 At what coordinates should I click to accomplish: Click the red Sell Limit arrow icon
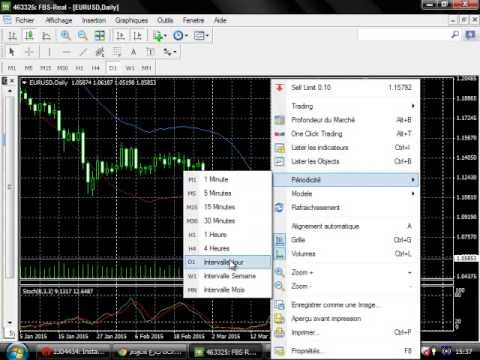coord(280,88)
